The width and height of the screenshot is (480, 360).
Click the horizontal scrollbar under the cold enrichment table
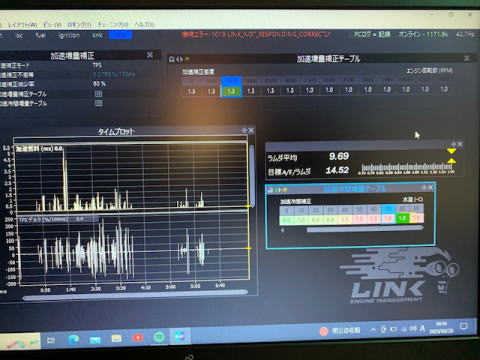(365, 229)
